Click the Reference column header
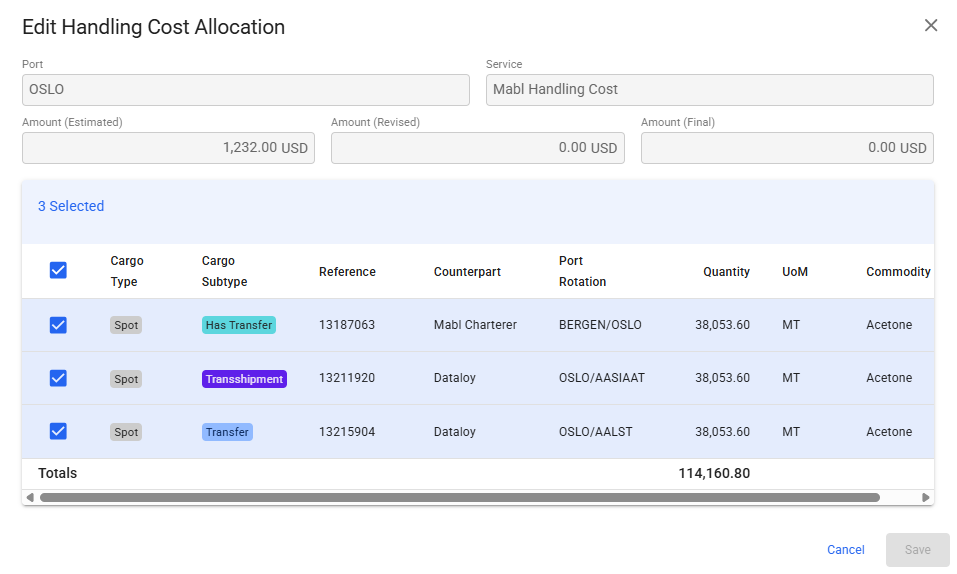The image size is (957, 574). [x=347, y=272]
